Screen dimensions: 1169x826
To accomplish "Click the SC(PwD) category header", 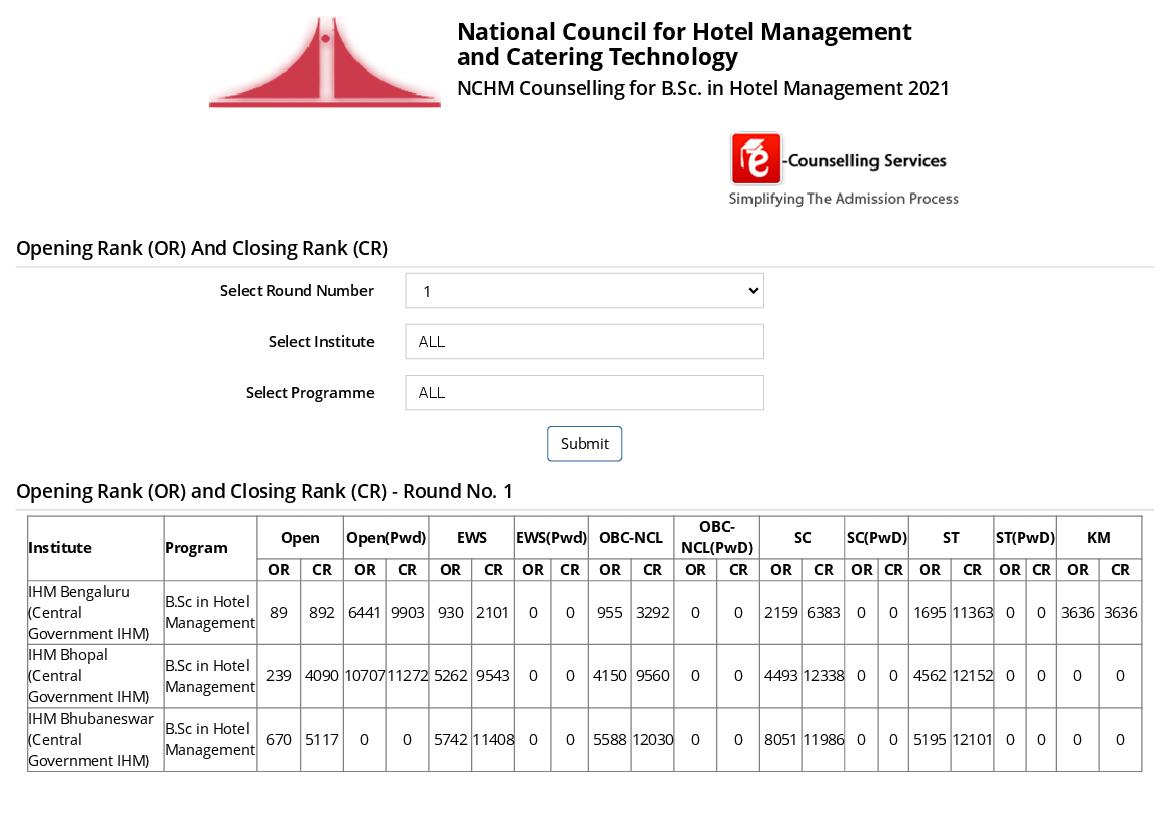I will pos(877,537).
